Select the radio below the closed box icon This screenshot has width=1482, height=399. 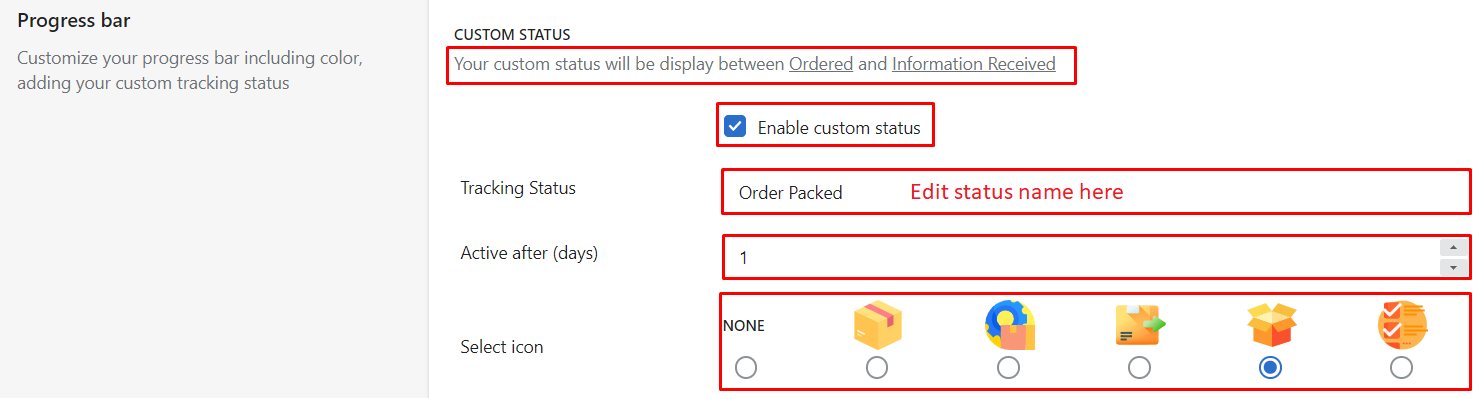(x=877, y=368)
